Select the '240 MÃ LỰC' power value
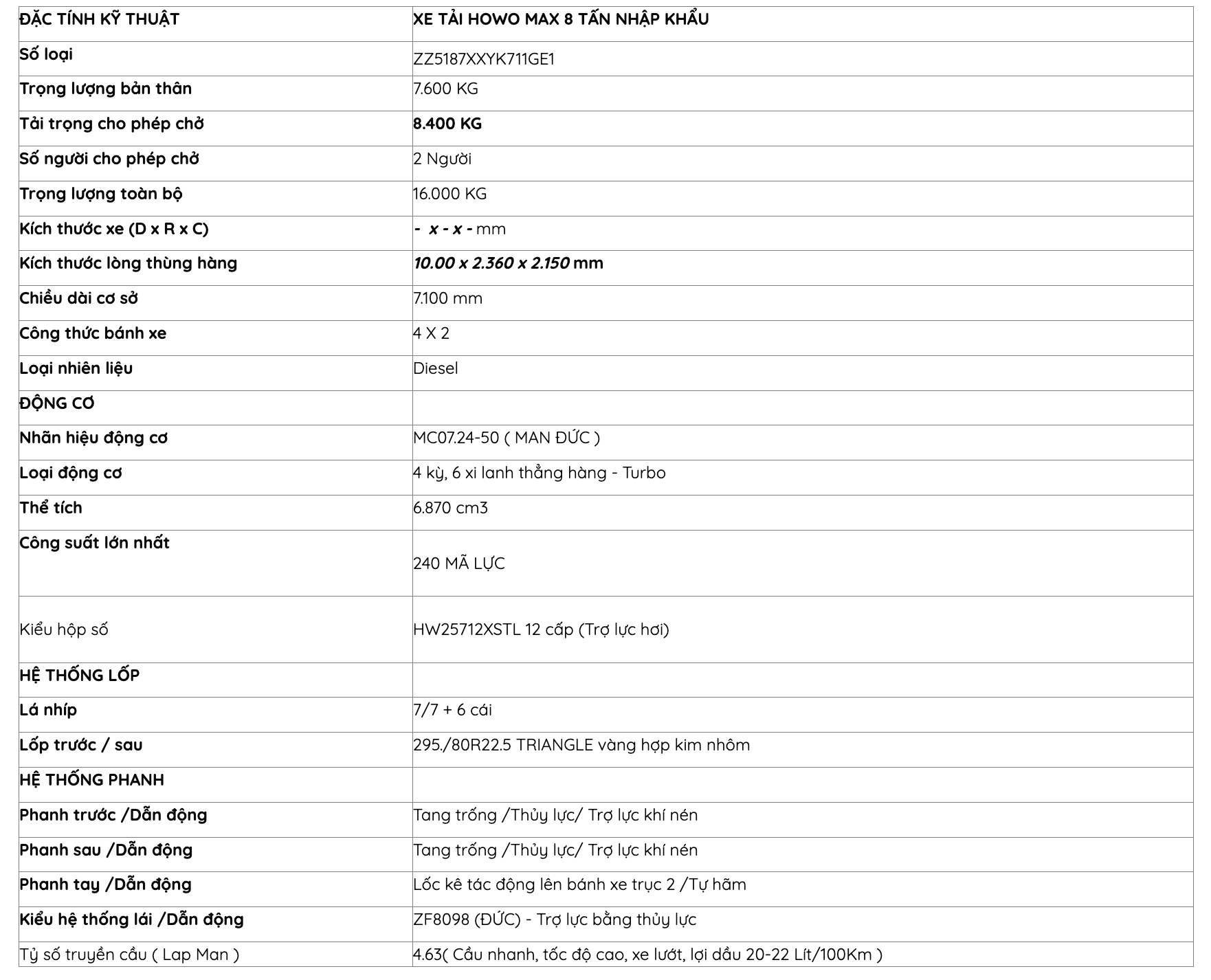This screenshot has width=1211, height=980. (458, 564)
